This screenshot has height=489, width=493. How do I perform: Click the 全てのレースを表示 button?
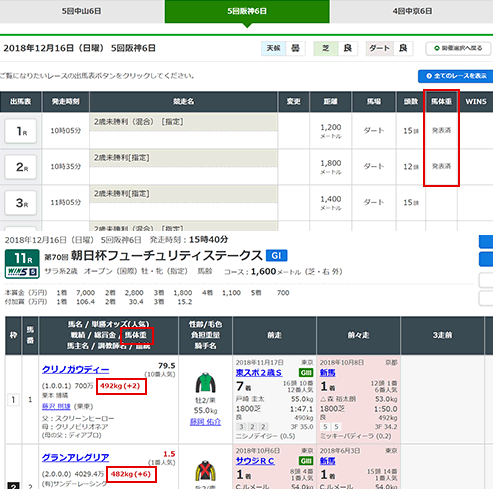tap(456, 76)
